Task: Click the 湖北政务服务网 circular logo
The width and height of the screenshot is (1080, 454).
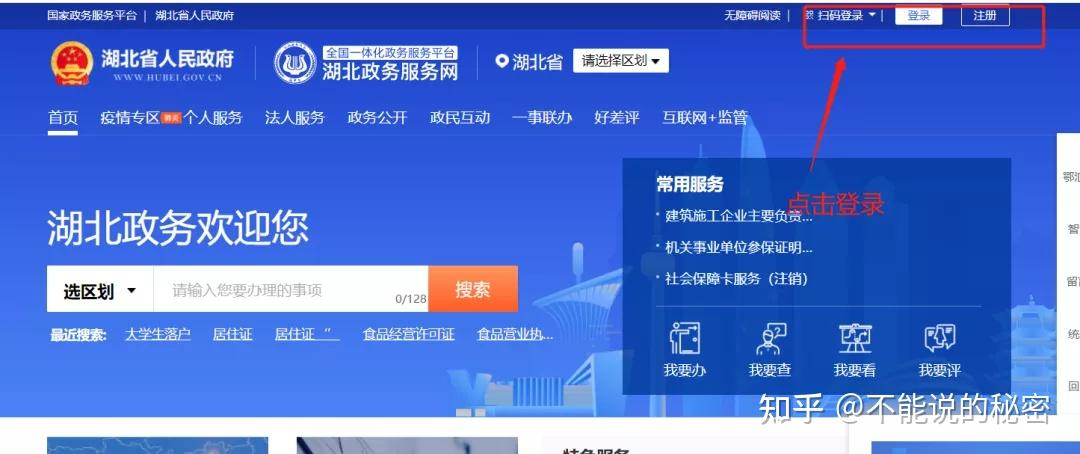Action: 294,63
